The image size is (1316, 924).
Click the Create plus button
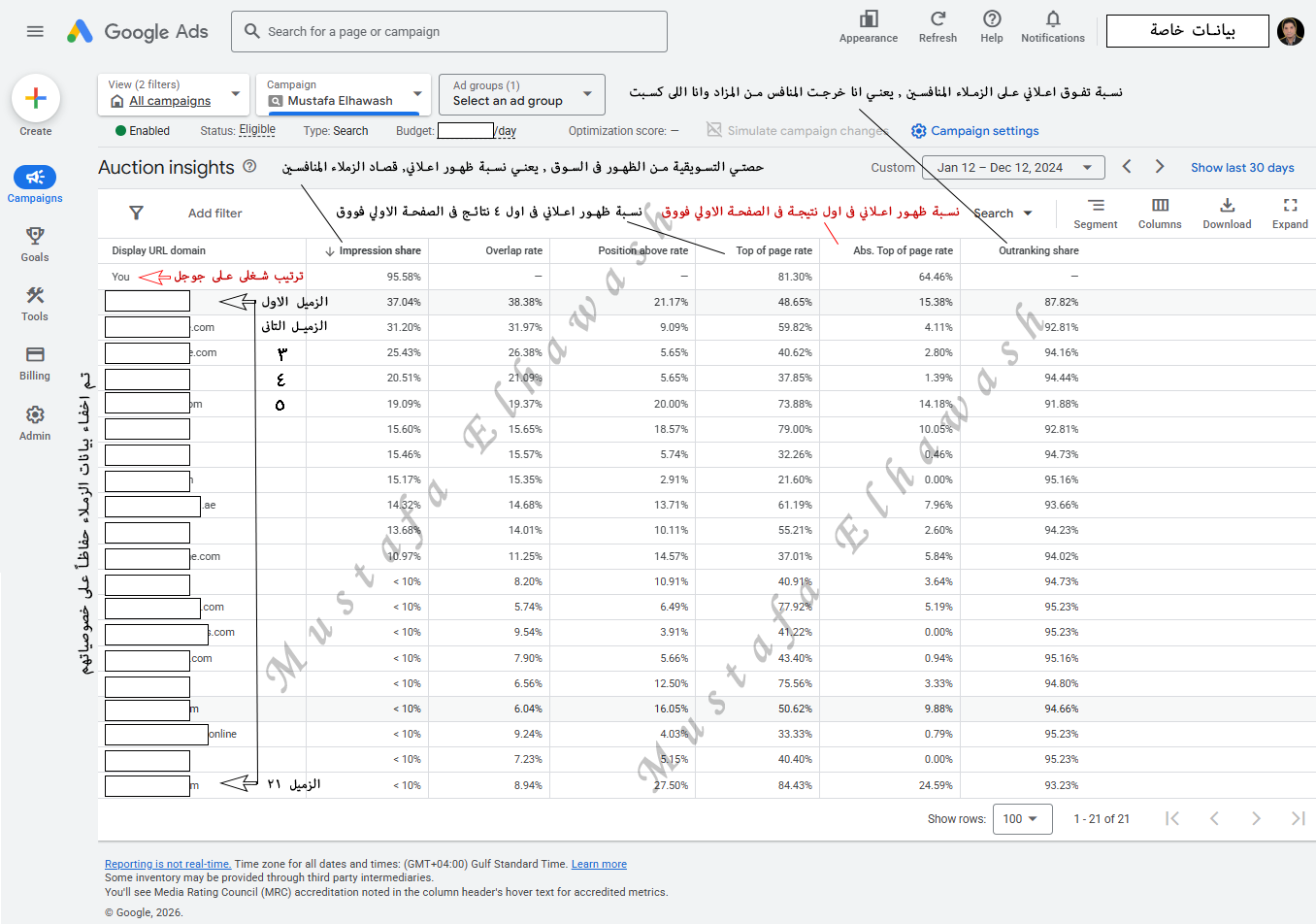coord(36,98)
